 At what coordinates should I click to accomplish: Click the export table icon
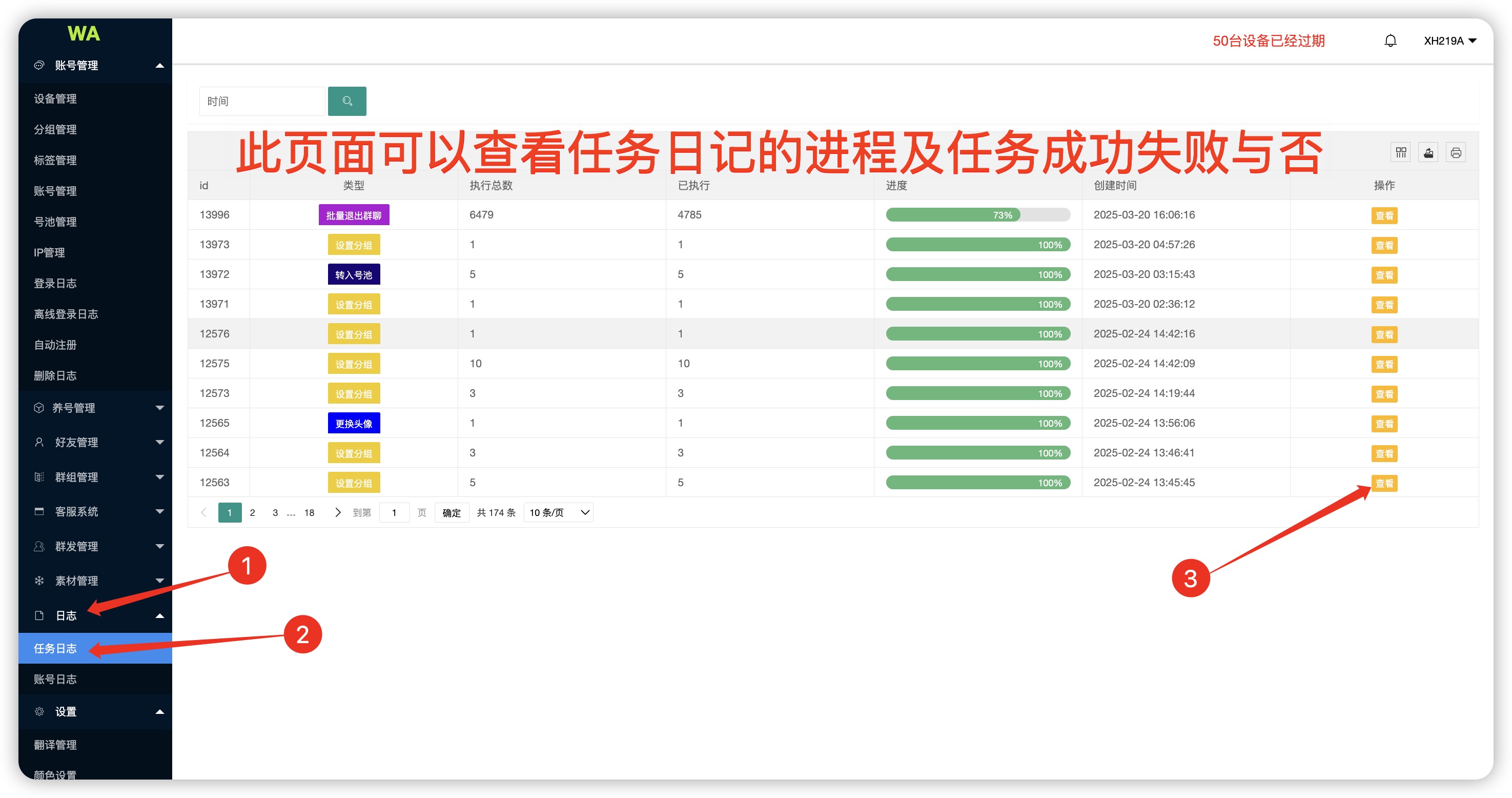(1428, 153)
